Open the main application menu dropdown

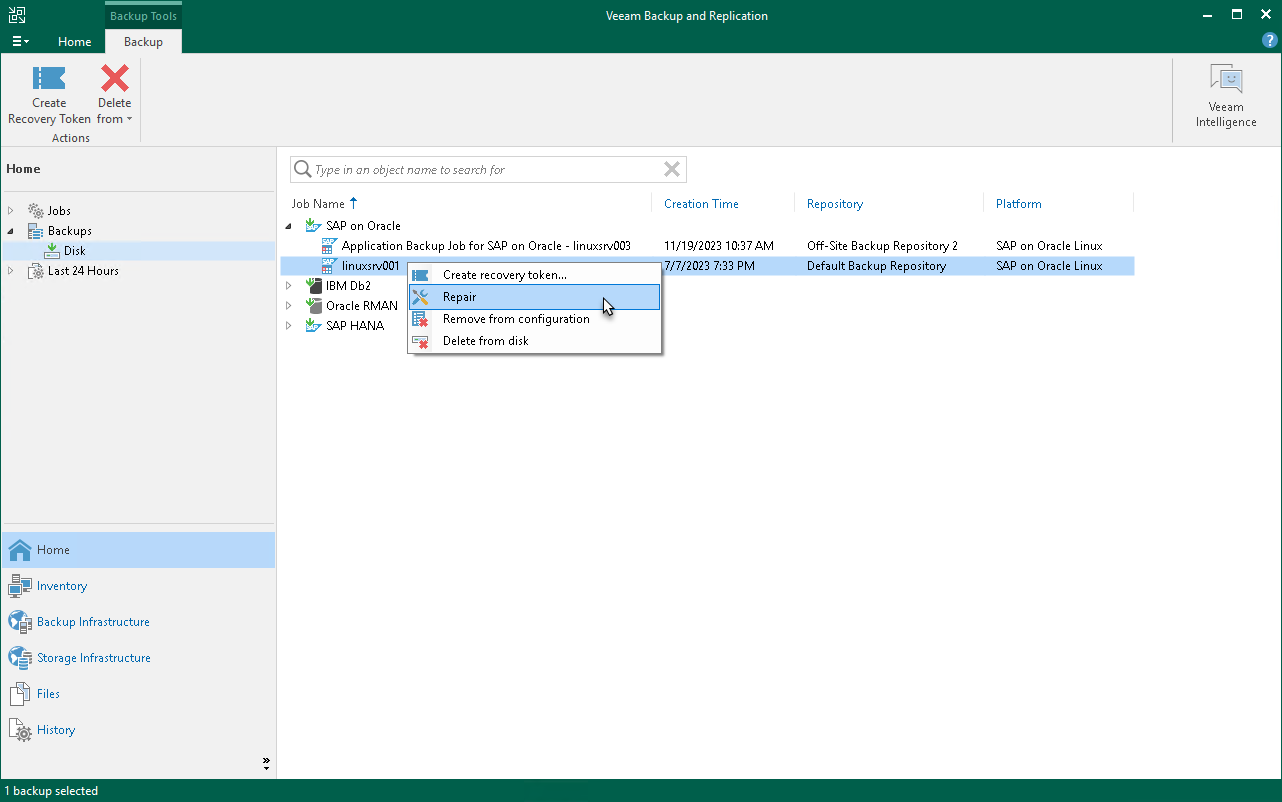[x=20, y=42]
